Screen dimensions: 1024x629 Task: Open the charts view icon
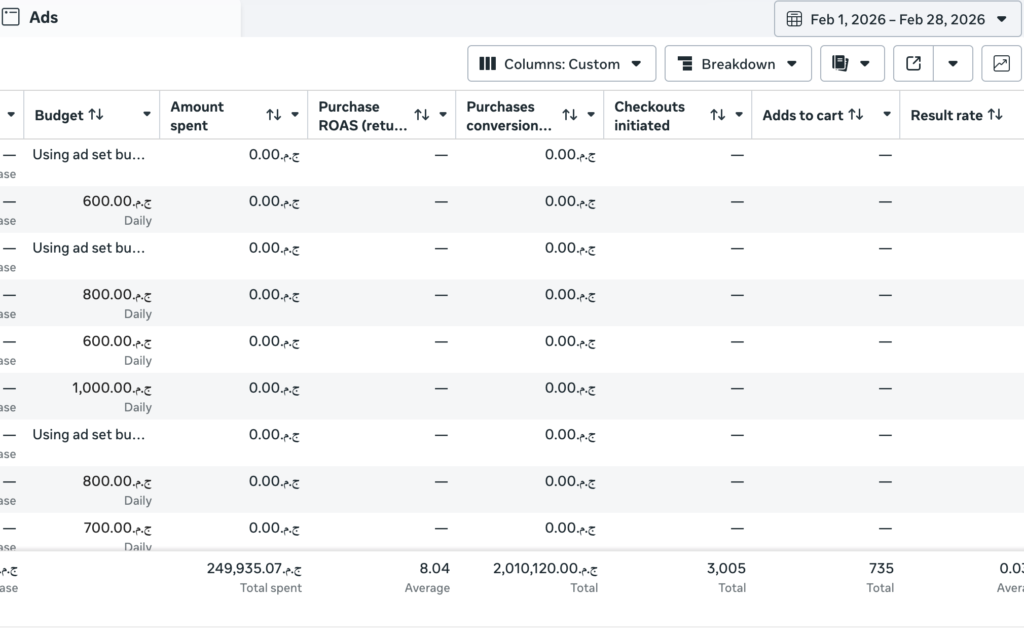tap(1001, 63)
